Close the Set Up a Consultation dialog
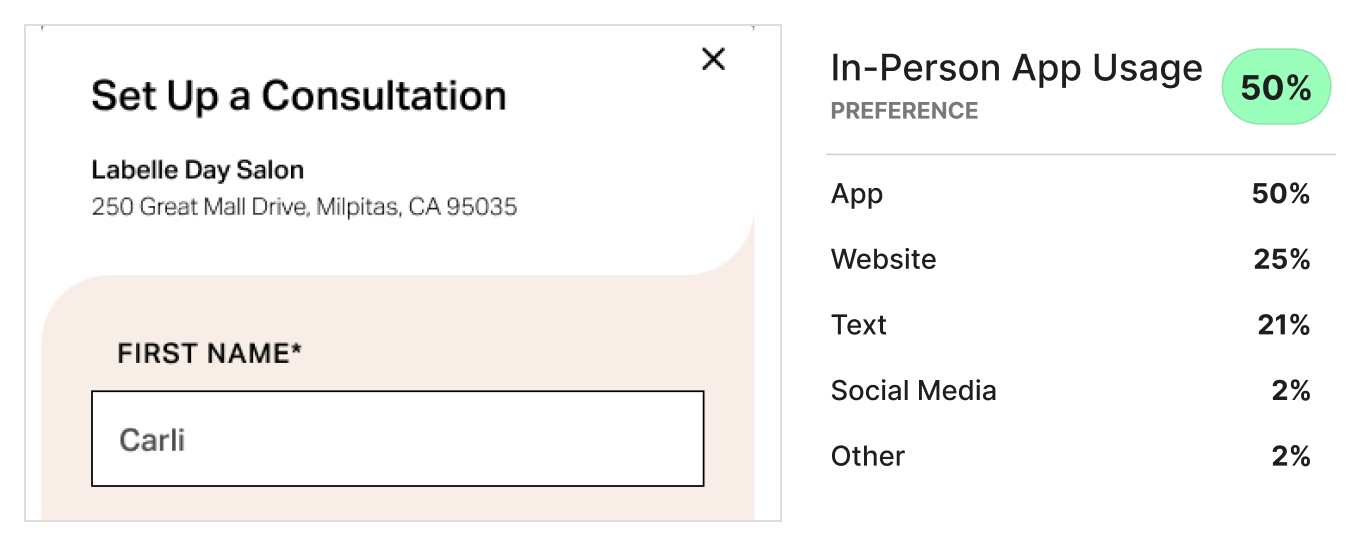This screenshot has height=554, width=1356. 713,60
